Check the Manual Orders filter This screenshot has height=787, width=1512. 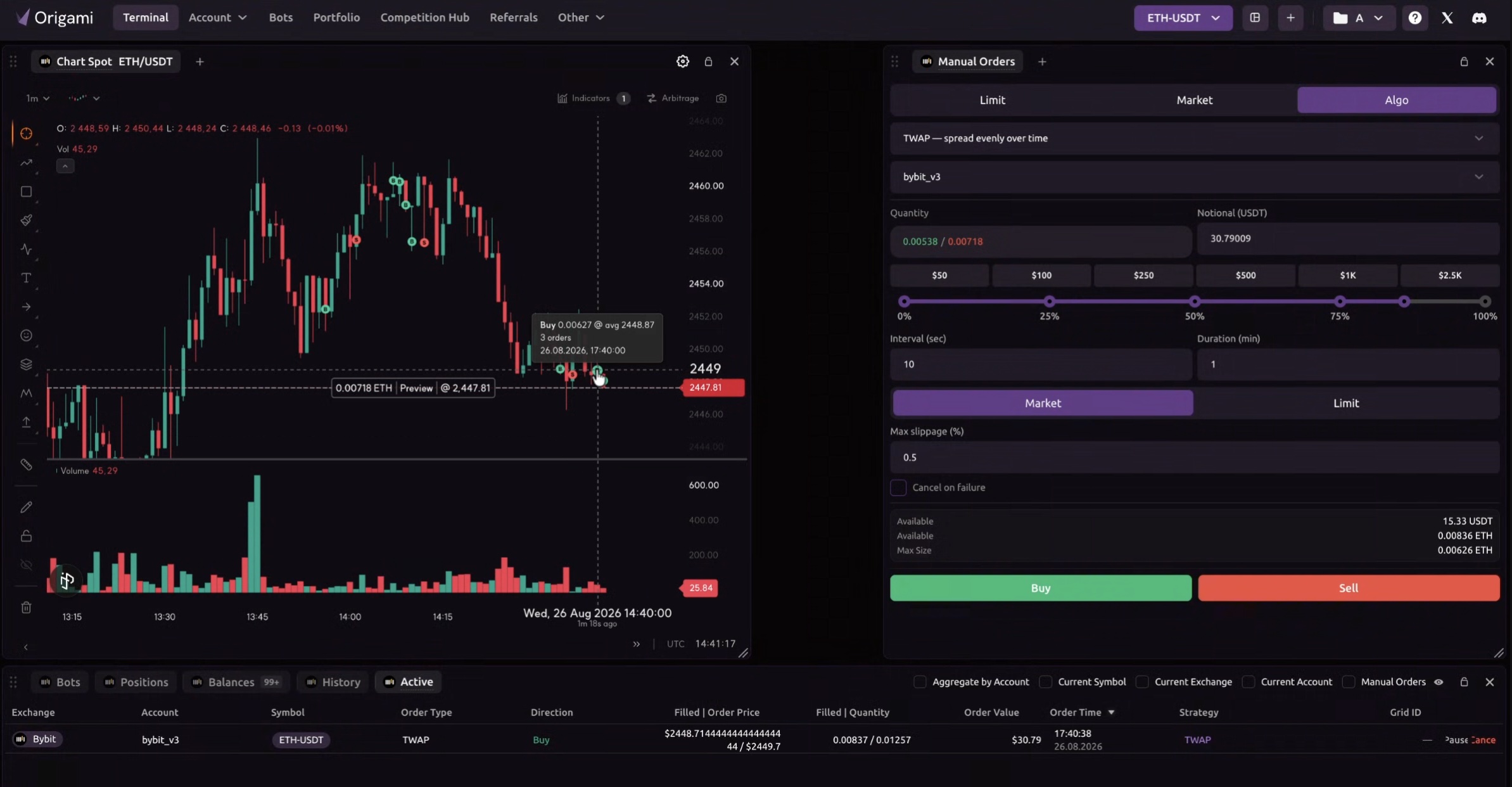pos(1349,682)
